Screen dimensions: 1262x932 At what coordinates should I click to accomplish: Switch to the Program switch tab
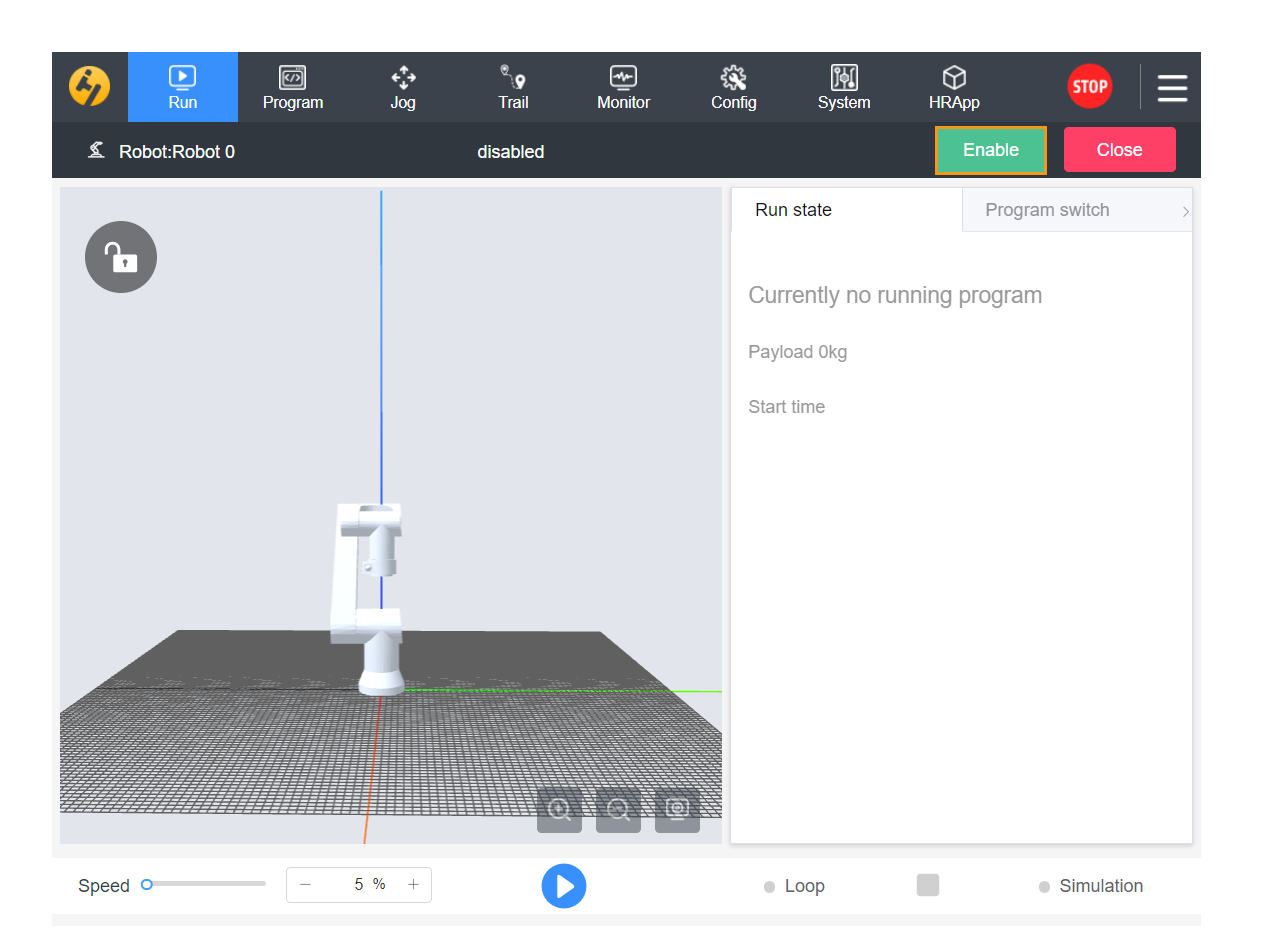click(x=1047, y=210)
